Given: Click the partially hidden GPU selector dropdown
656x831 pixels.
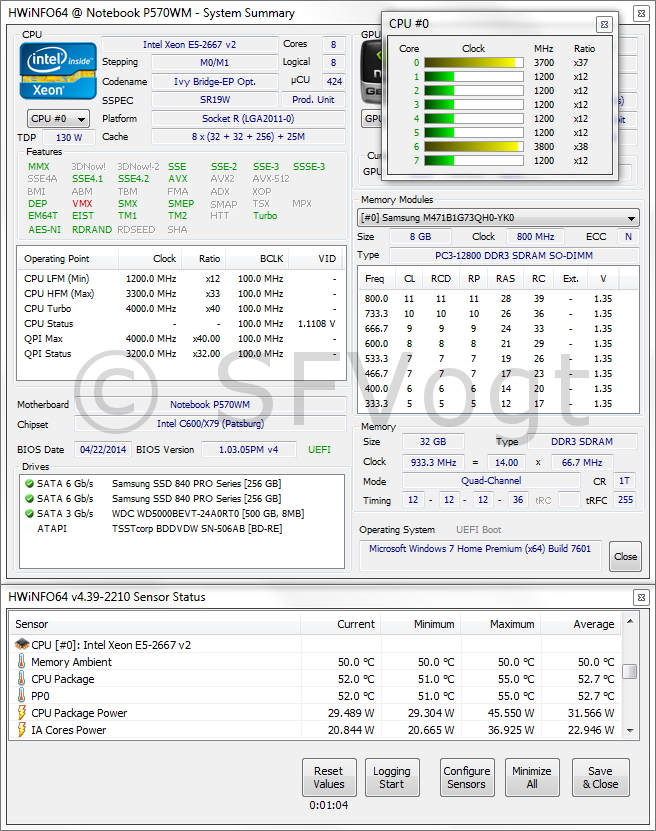Looking at the screenshot, I should (373, 119).
